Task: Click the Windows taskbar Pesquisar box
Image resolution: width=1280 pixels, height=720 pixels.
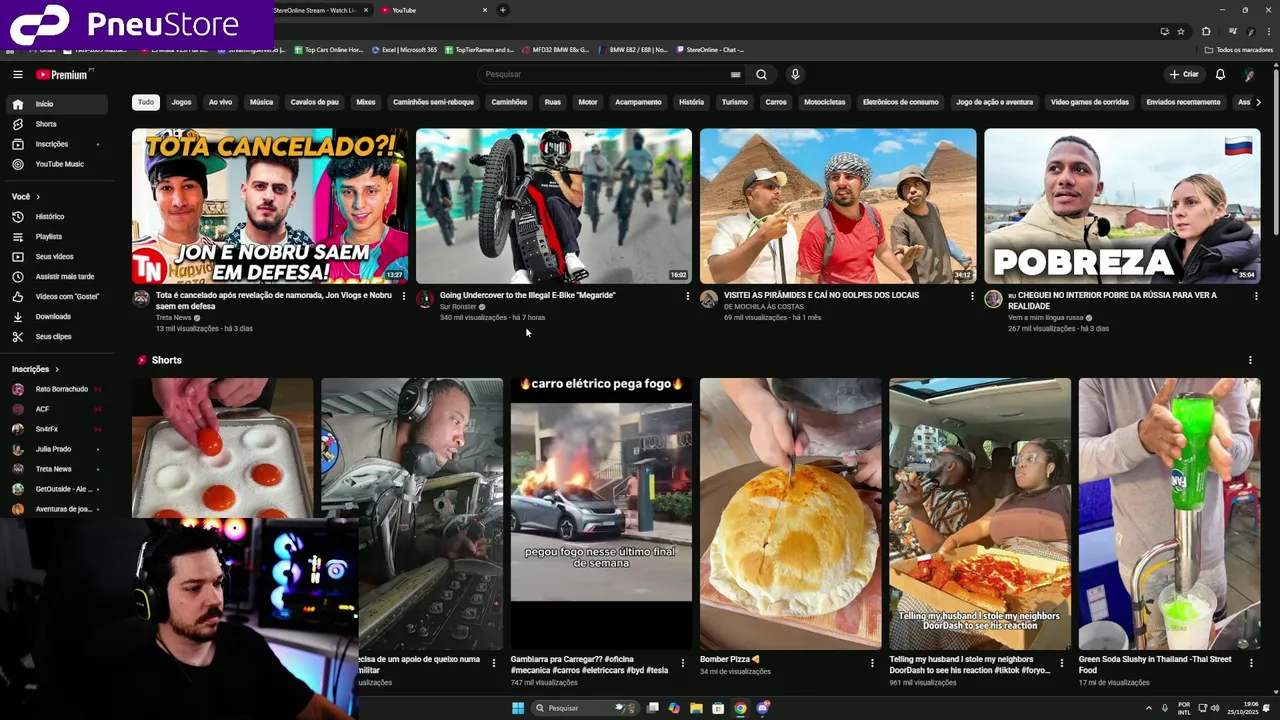Action: (x=586, y=708)
